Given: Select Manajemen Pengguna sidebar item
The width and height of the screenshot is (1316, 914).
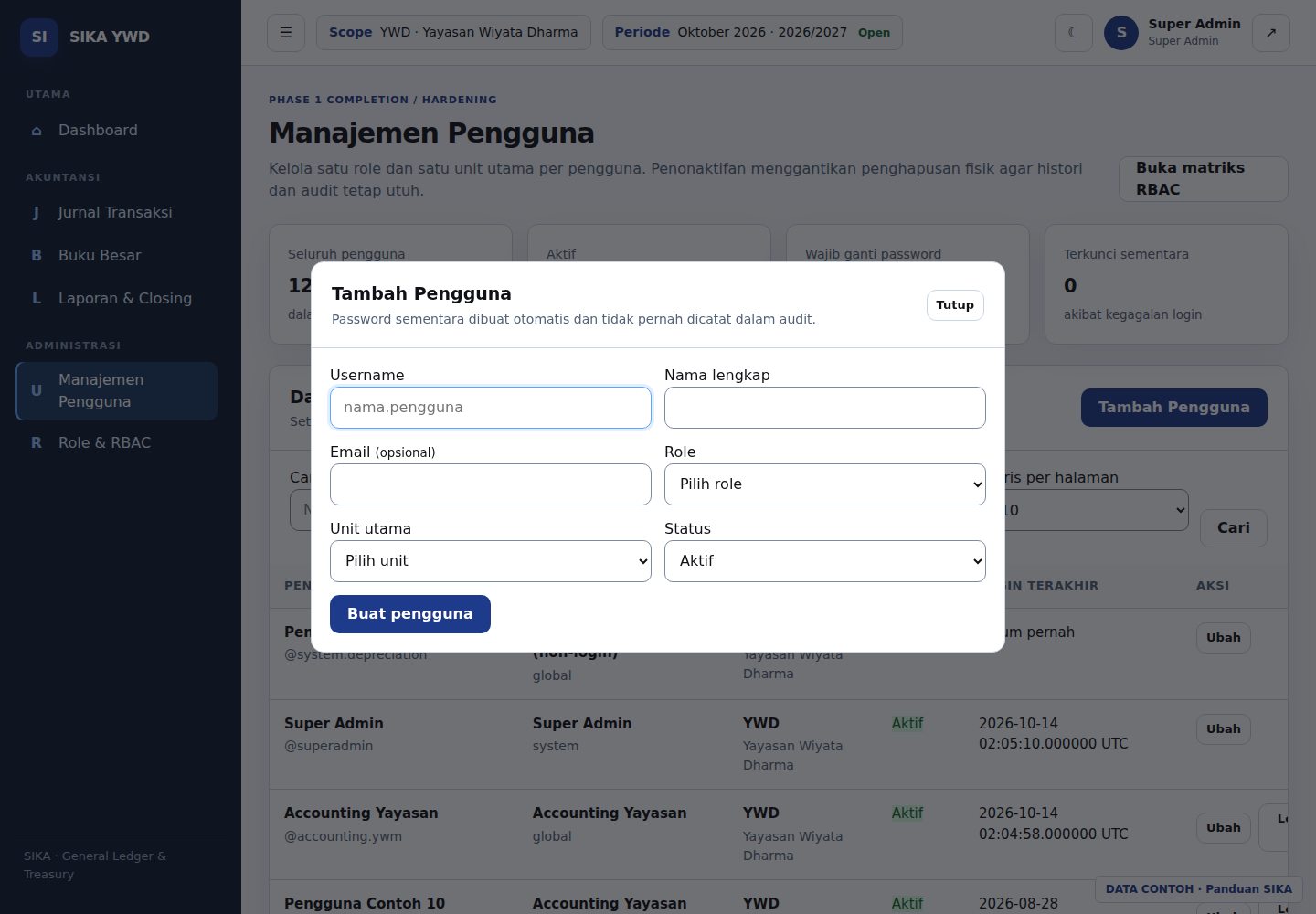Looking at the screenshot, I should pos(117,391).
